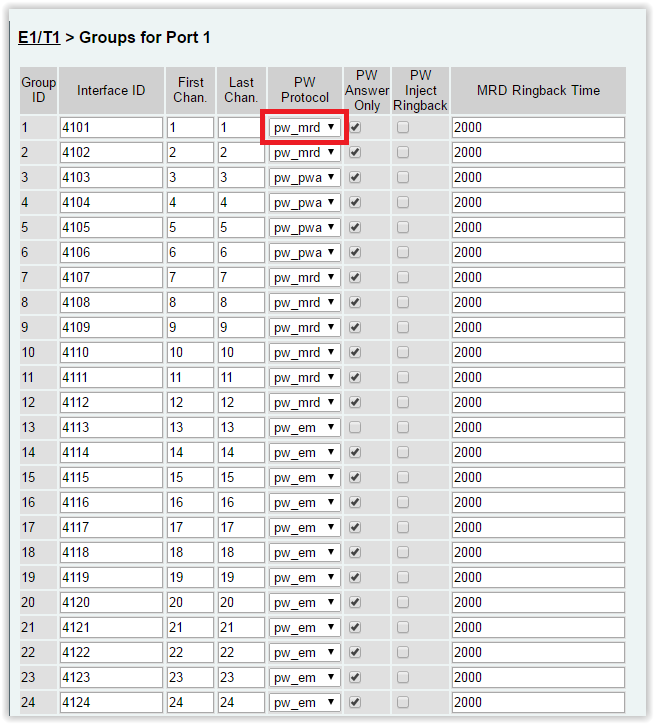Open PW Protocol dropdown for group 17
Screen dimensions: 654x724
click(x=304, y=527)
